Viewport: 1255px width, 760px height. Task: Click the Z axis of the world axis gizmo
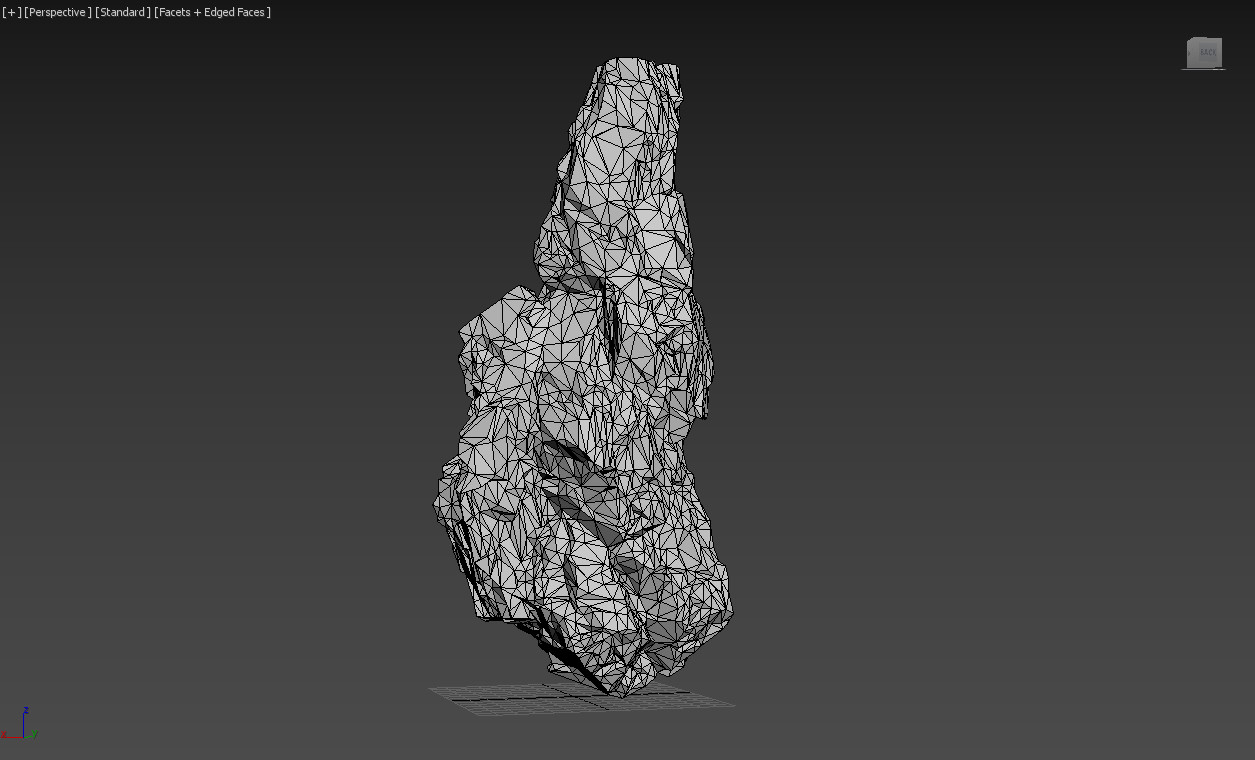coord(23,722)
